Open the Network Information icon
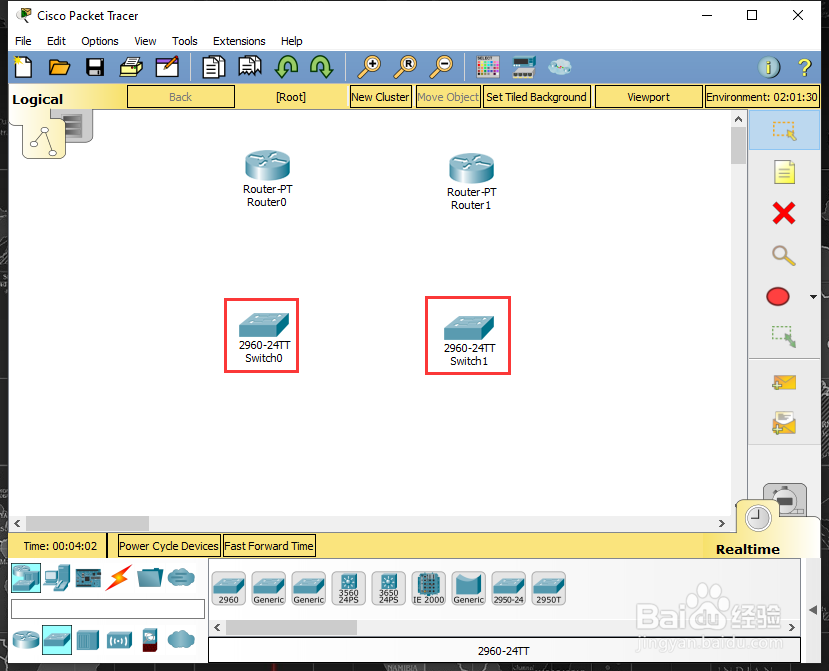Image resolution: width=829 pixels, height=671 pixels. [769, 67]
